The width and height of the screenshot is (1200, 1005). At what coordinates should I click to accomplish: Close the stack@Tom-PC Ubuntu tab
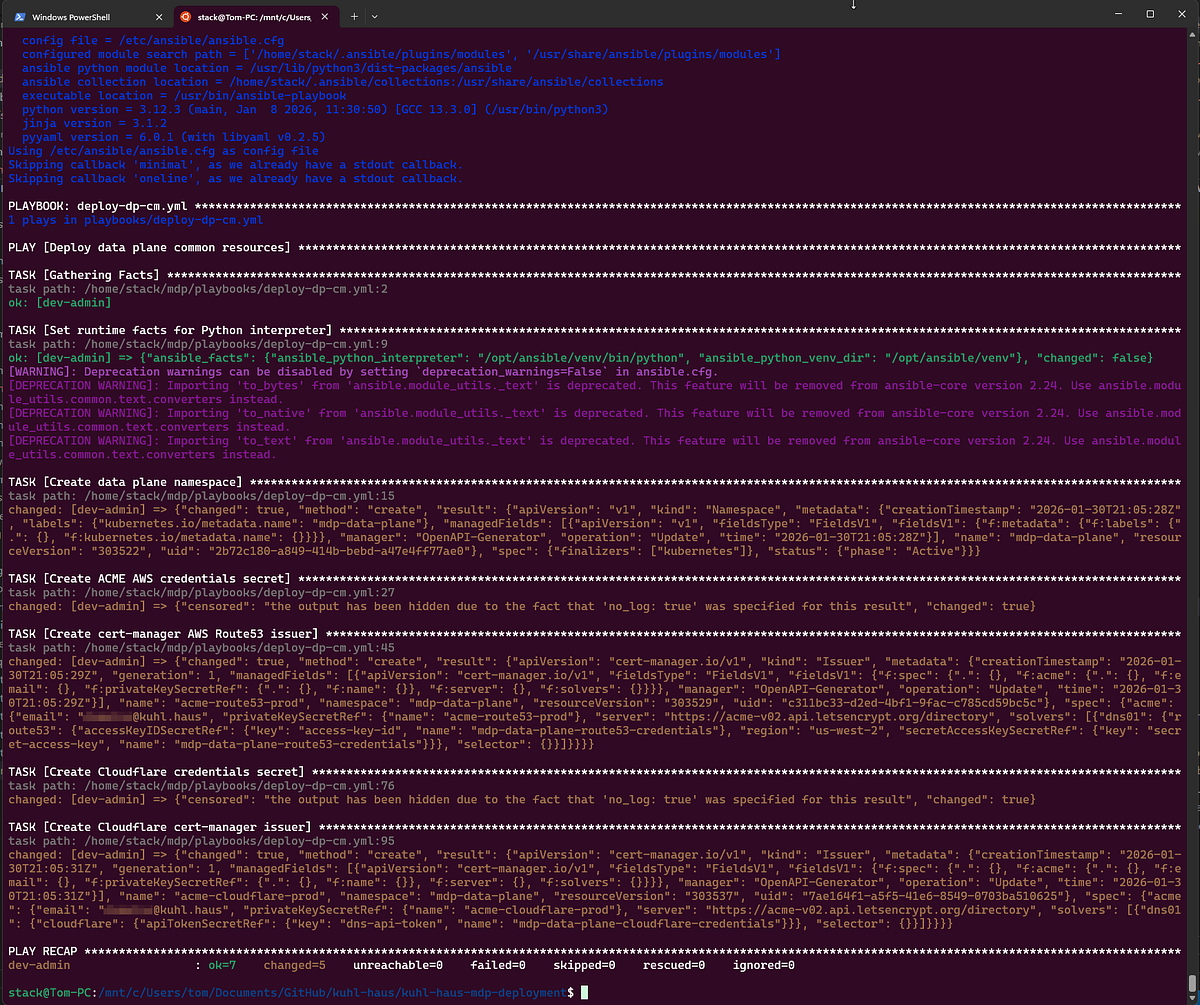click(x=327, y=17)
